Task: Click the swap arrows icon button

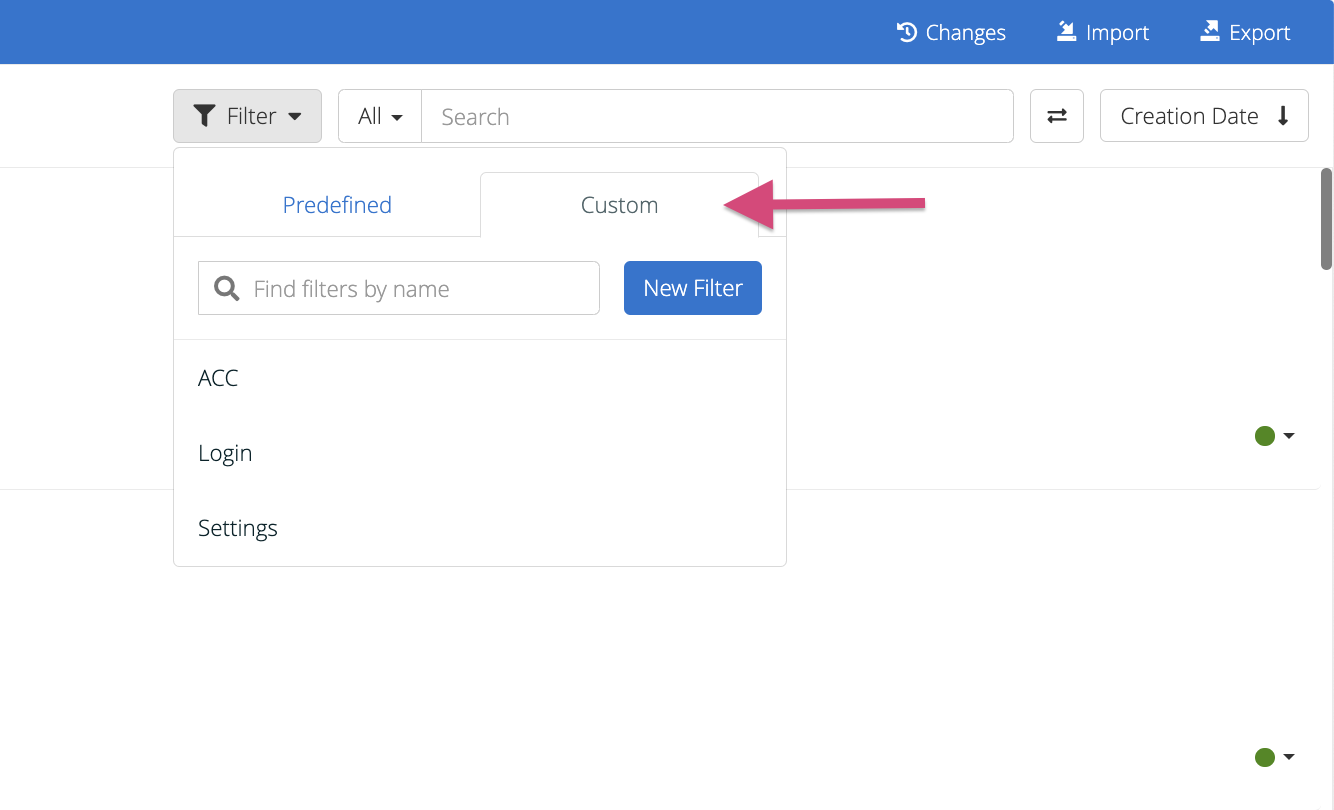Action: [1057, 116]
